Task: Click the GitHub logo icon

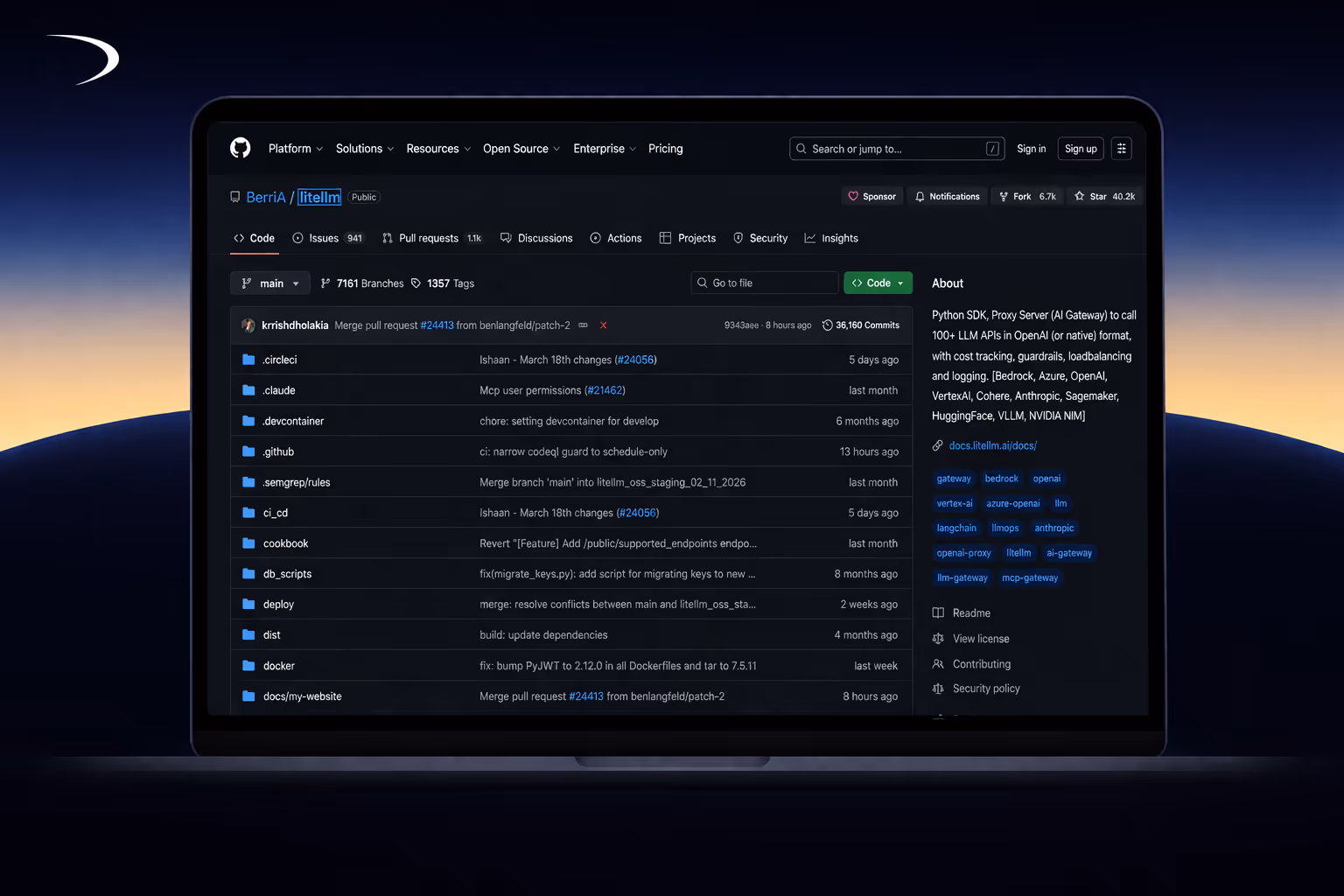Action: [240, 148]
